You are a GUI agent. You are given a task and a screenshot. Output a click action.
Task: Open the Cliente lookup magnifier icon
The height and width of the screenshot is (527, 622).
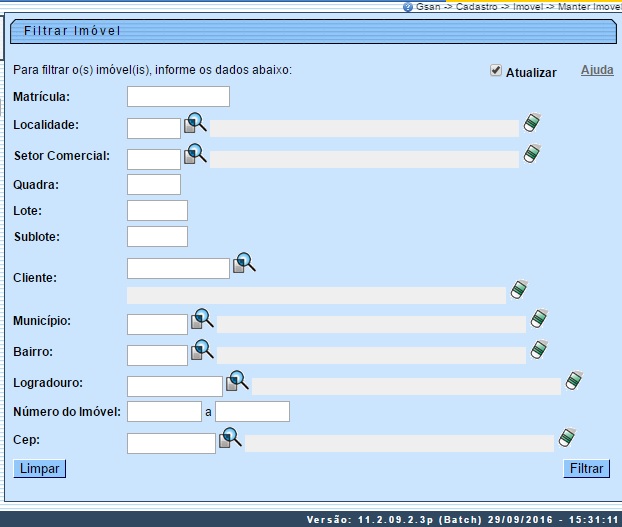pyautogui.click(x=244, y=264)
